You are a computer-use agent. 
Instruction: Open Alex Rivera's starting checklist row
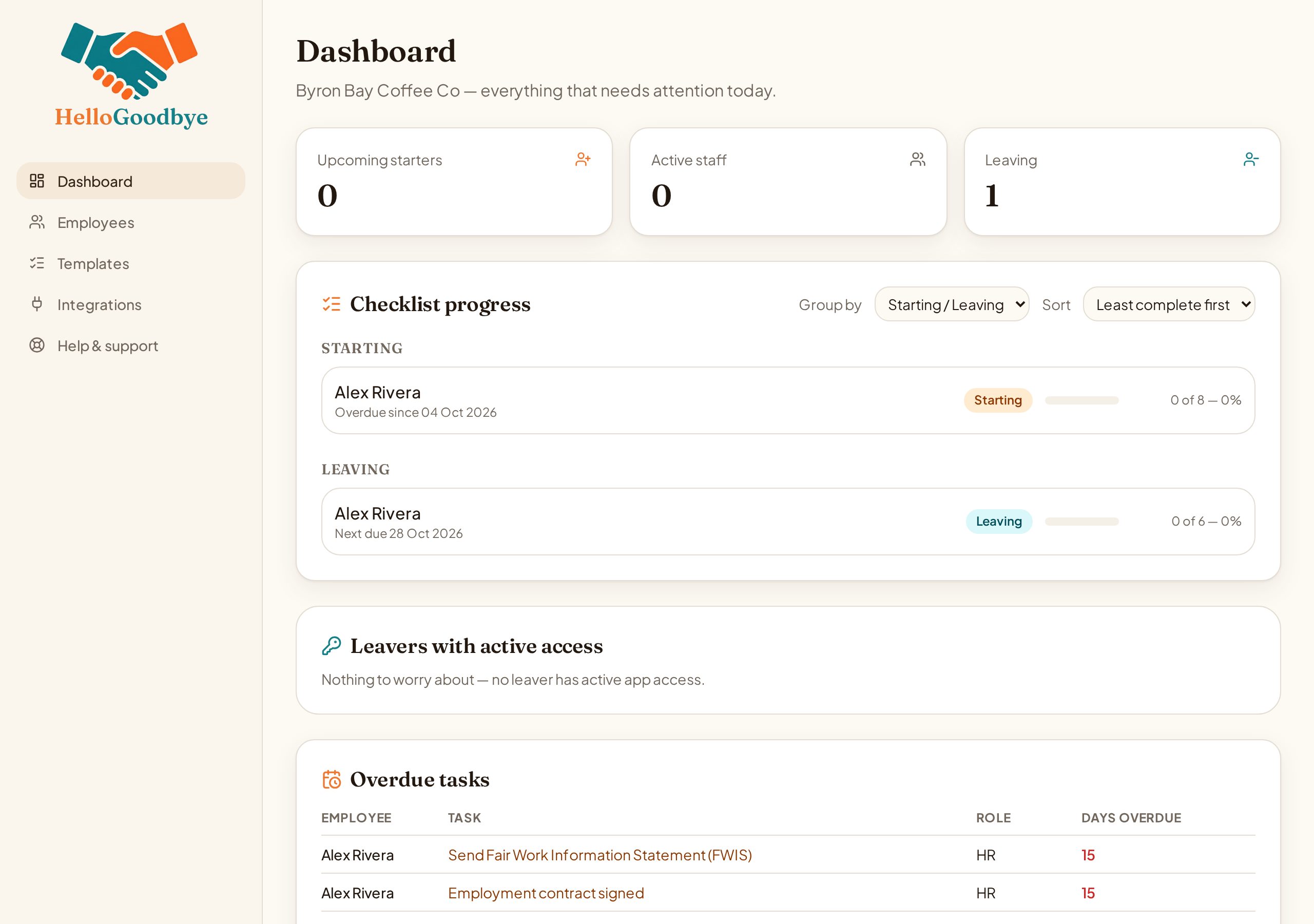(x=788, y=400)
